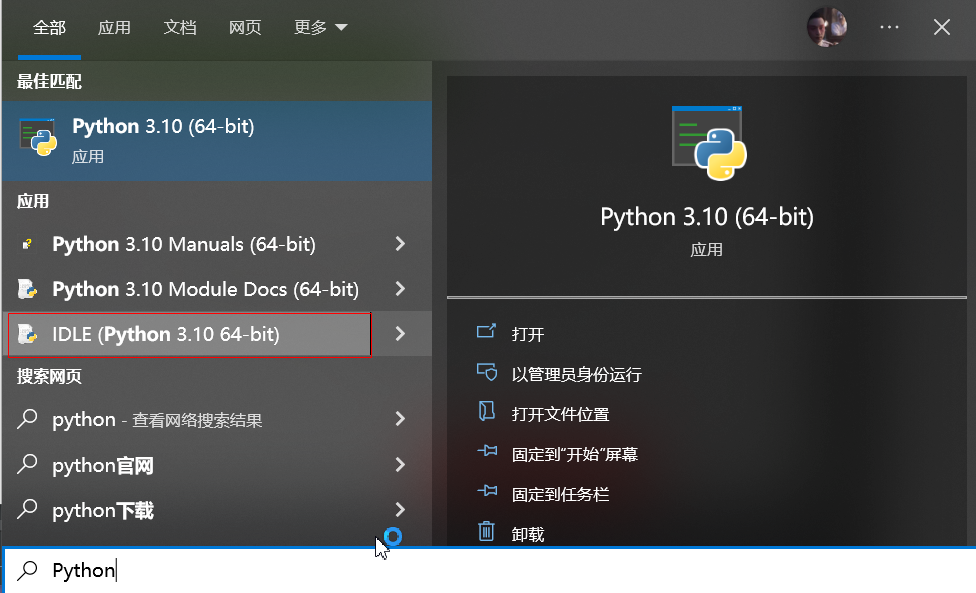Switch to the 应用 filter tab
This screenshot has width=976, height=593.
coord(114,27)
